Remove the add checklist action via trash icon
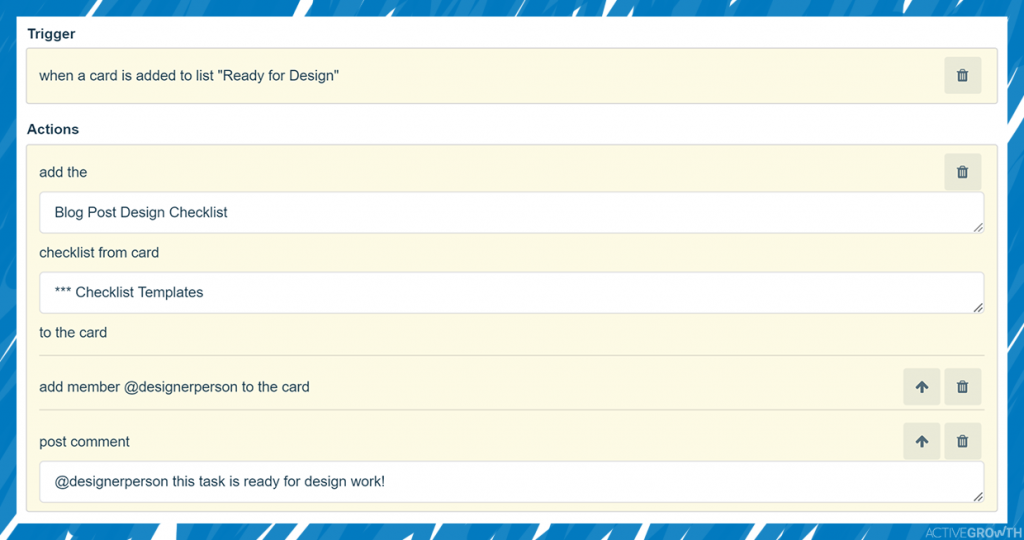Image resolution: width=1024 pixels, height=540 pixels. [962, 172]
